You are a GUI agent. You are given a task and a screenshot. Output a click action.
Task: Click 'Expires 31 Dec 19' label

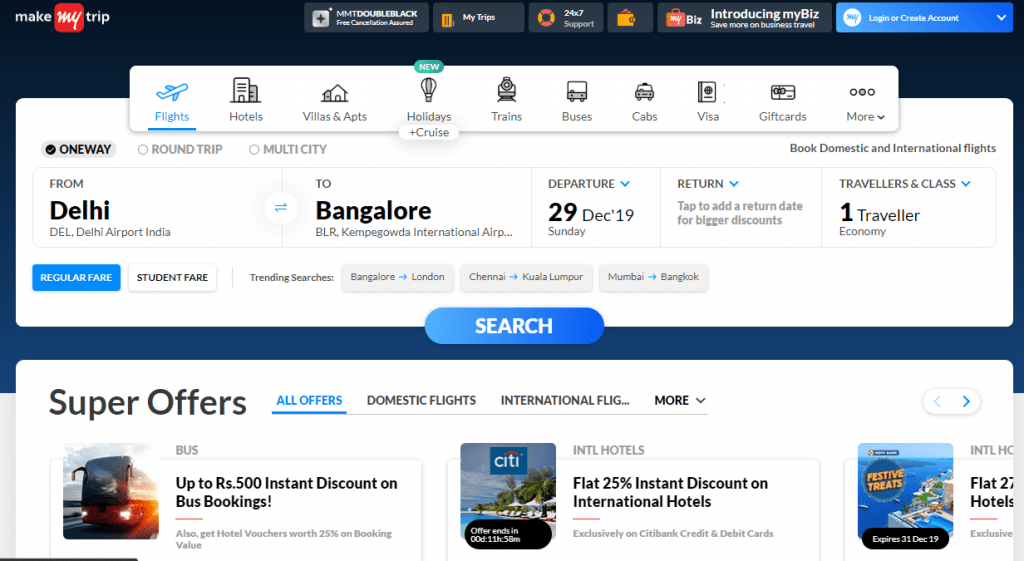point(905,539)
